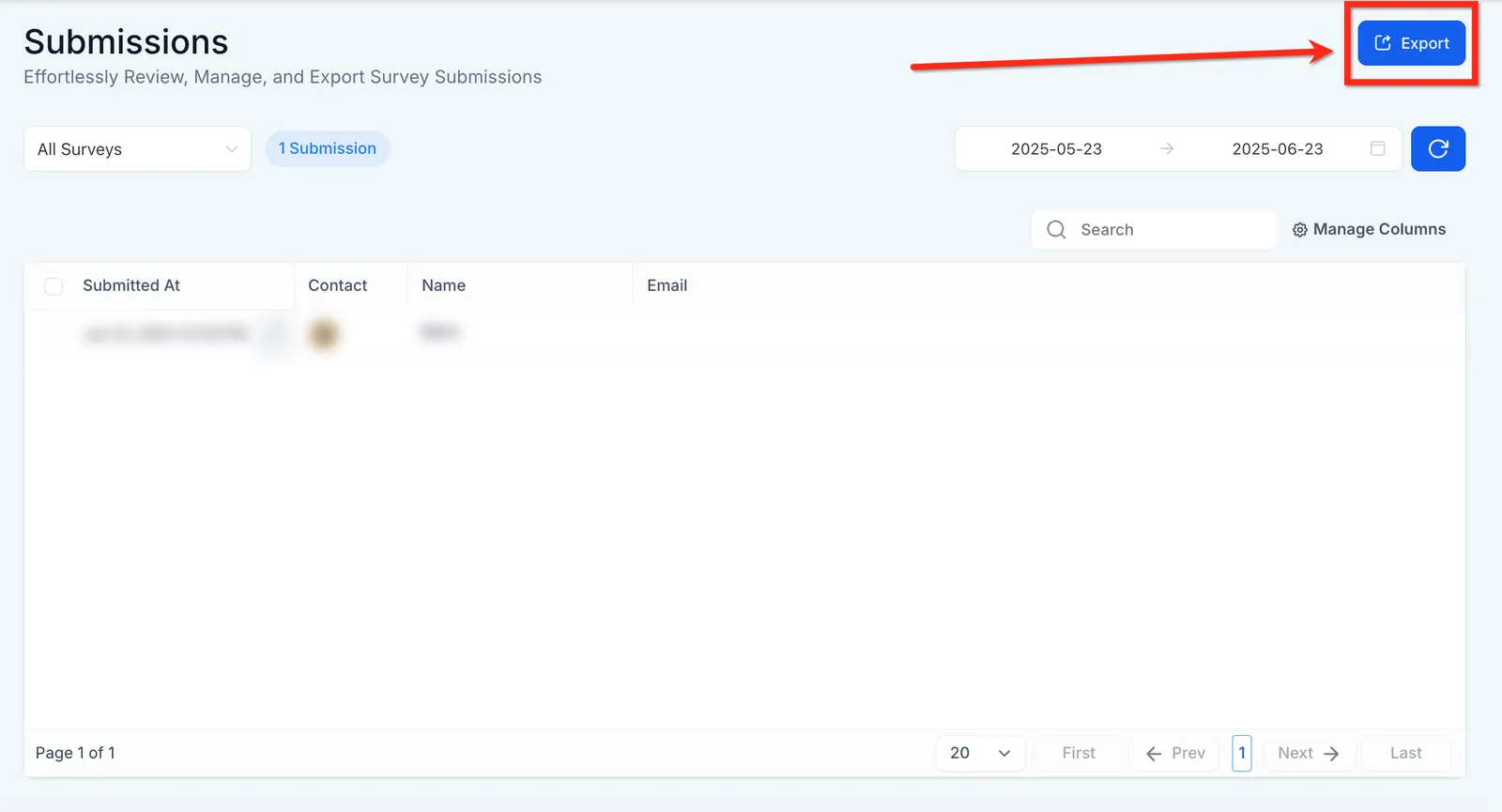Click the Email column header

[667, 285]
